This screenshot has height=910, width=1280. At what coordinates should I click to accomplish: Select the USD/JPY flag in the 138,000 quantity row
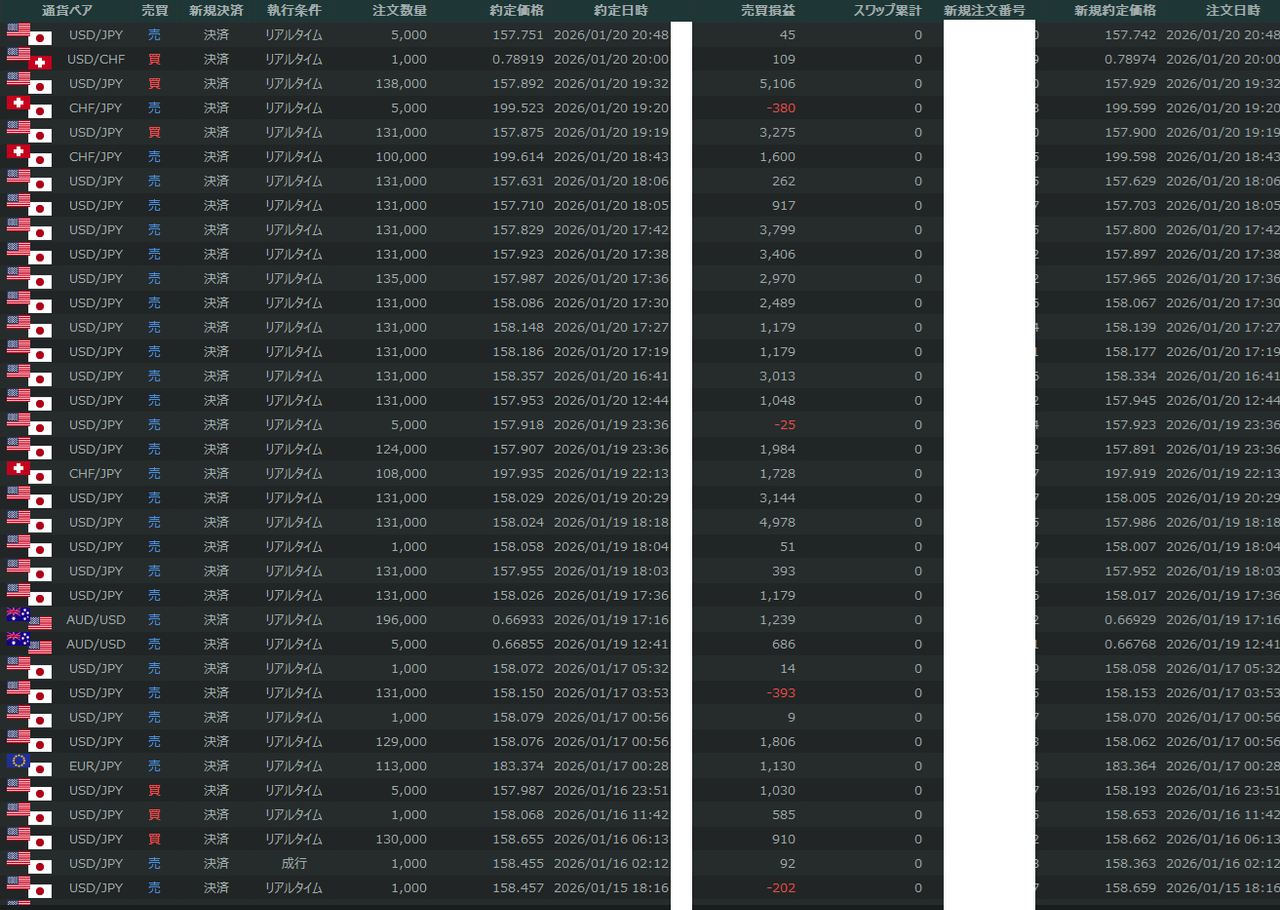(29, 84)
